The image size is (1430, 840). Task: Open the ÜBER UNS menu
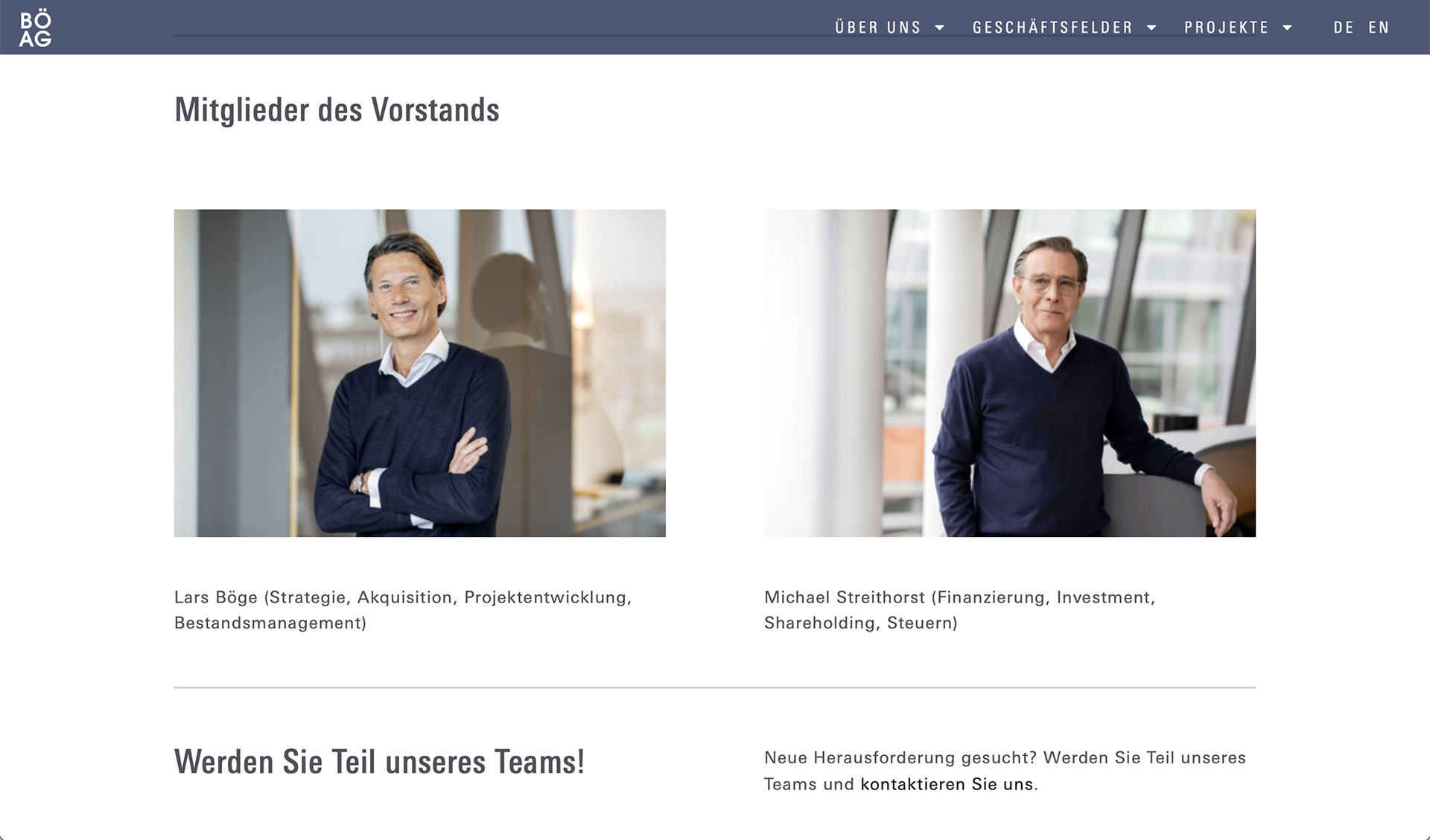pyautogui.click(x=877, y=28)
